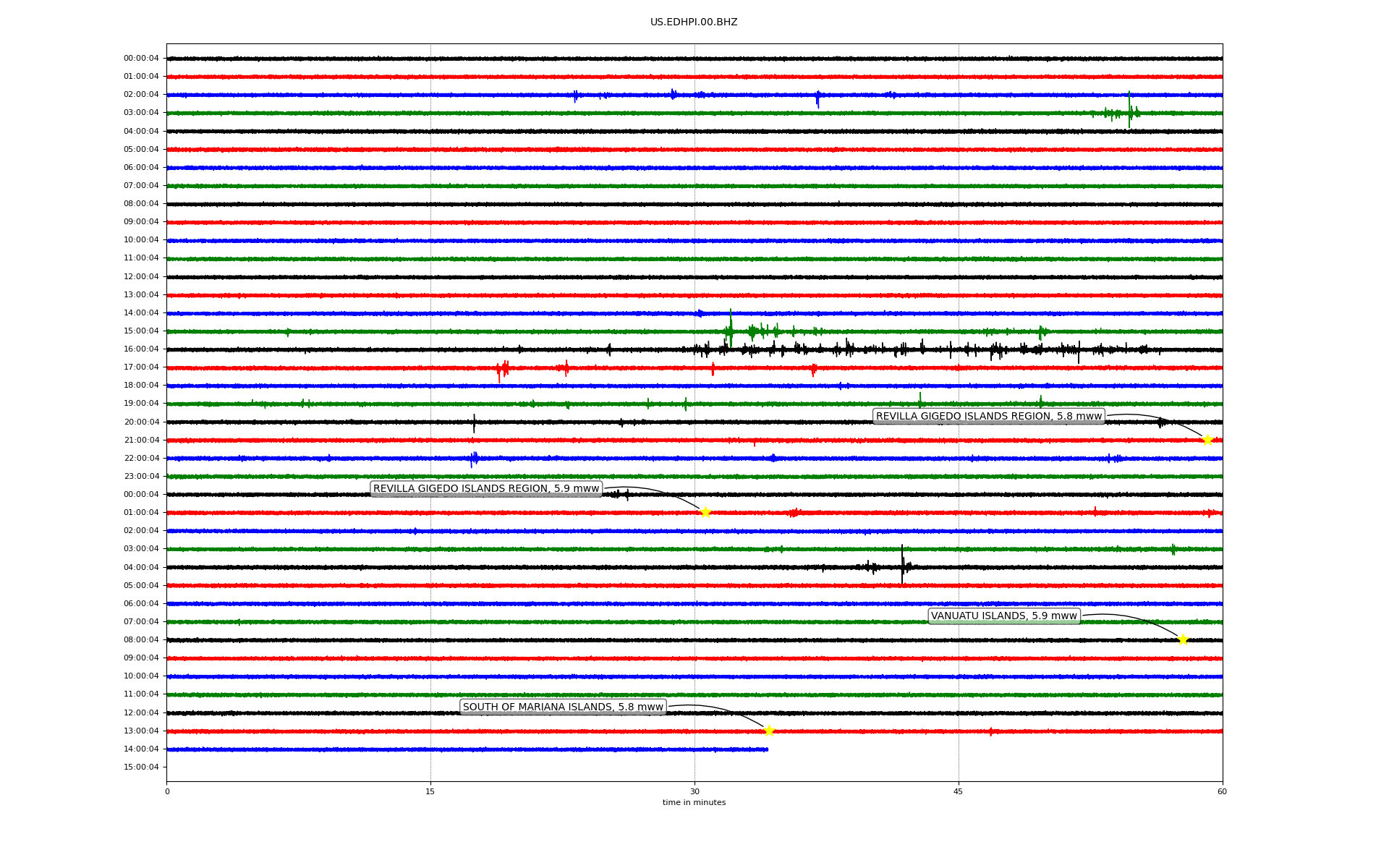1389x868 pixels.
Task: Click the 17:00:04 row time label
Action: (141, 367)
